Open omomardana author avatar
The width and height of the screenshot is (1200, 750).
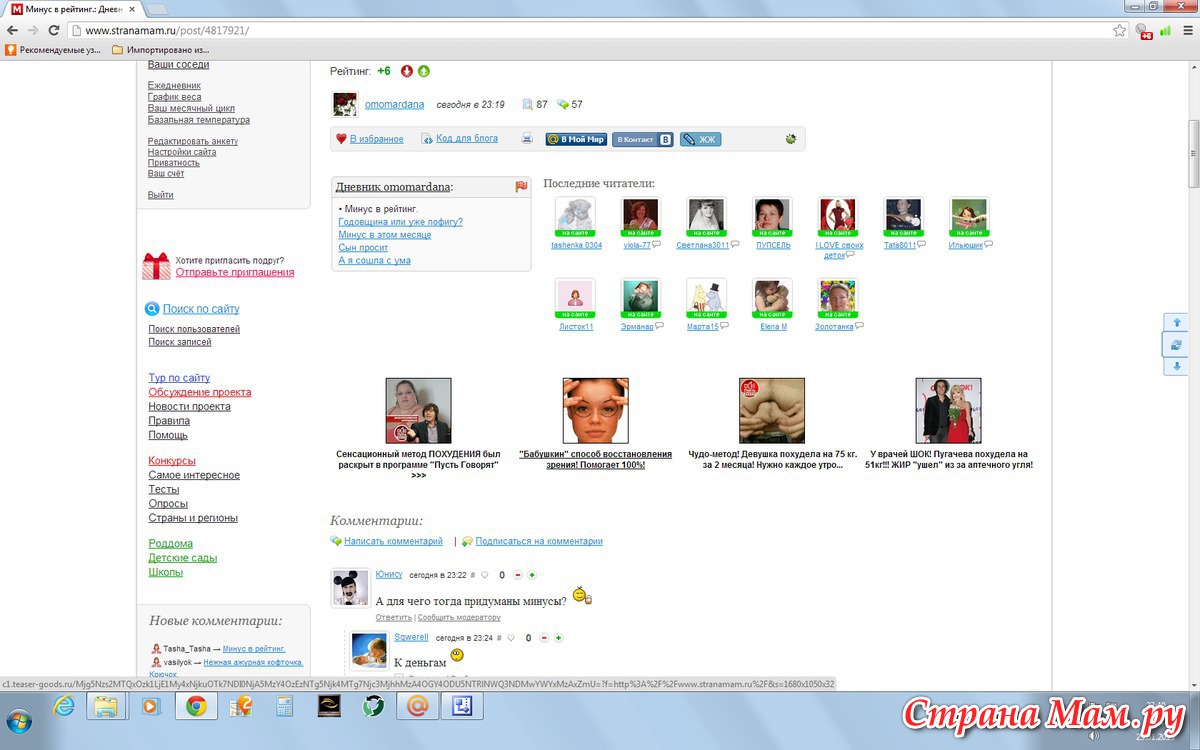(x=345, y=105)
